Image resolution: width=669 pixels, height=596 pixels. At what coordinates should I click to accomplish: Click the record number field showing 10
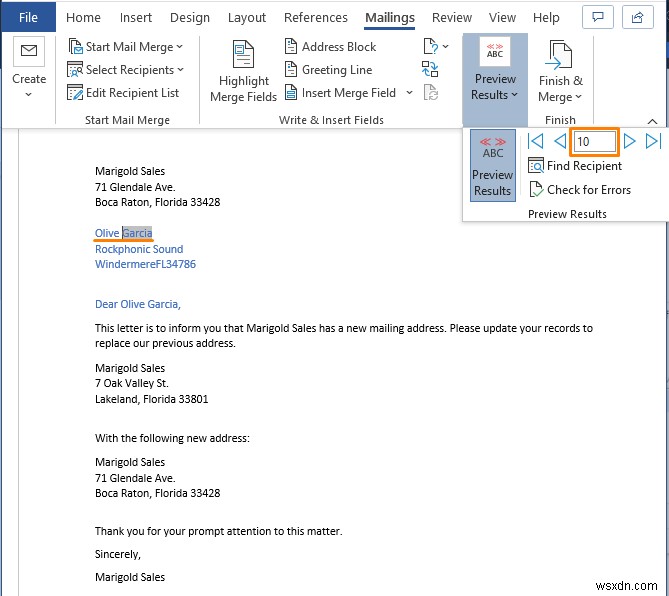click(594, 141)
